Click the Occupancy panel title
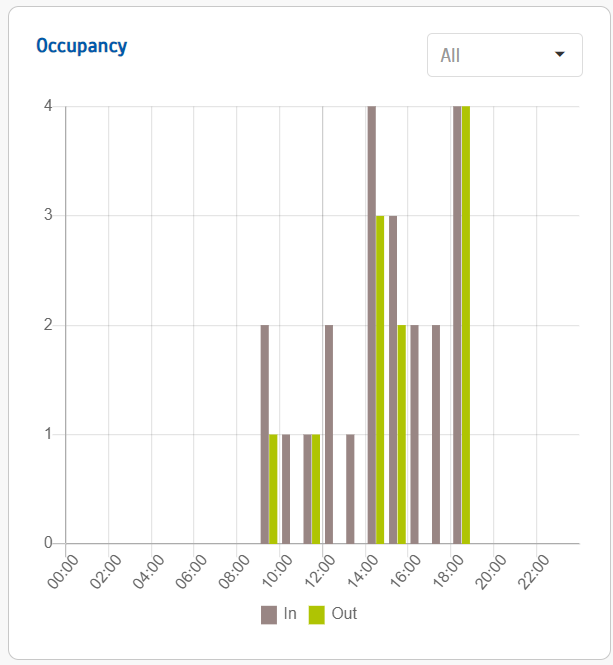Viewport: 613px width, 665px height. tap(81, 46)
